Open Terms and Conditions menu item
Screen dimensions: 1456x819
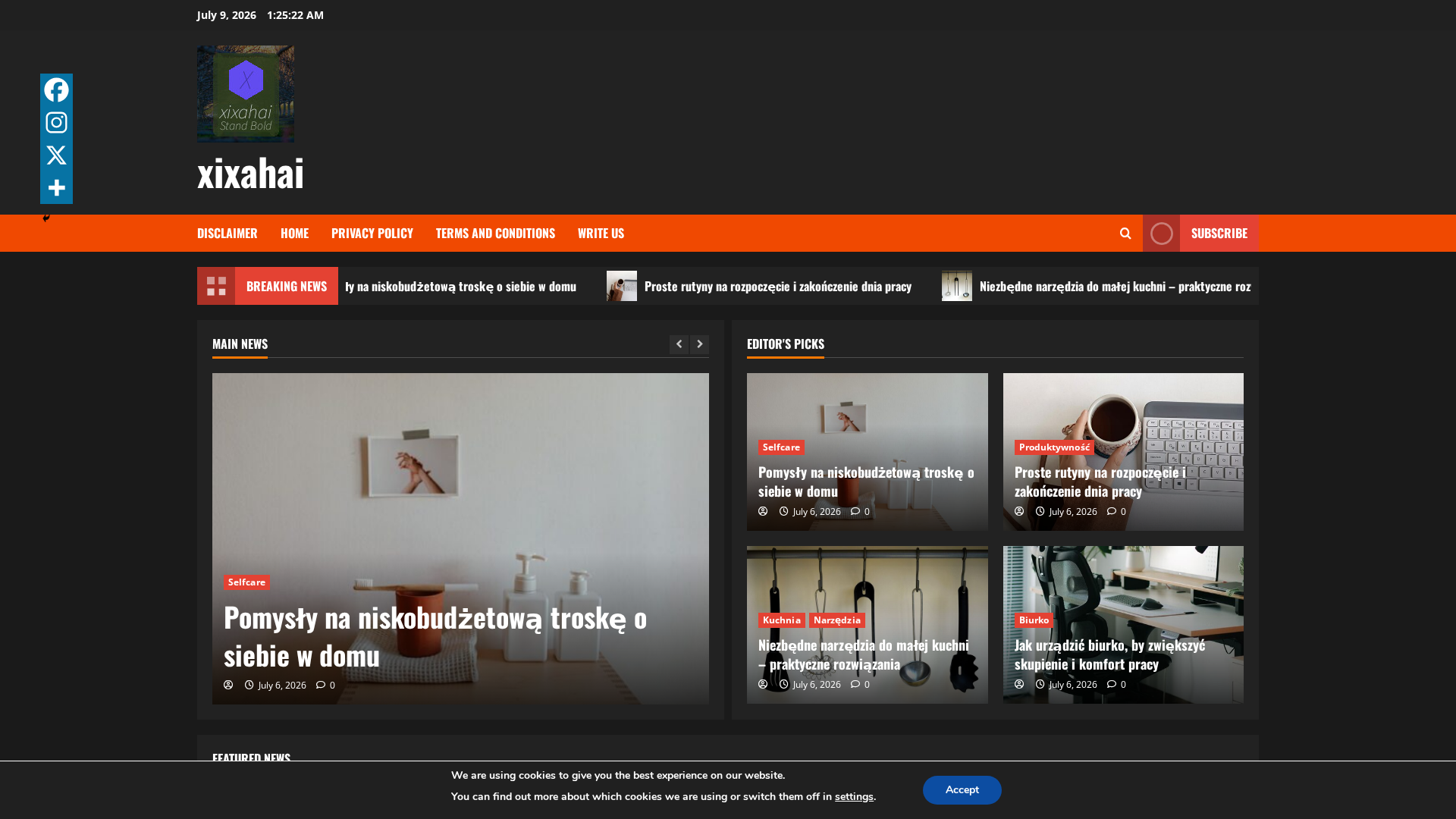click(495, 234)
